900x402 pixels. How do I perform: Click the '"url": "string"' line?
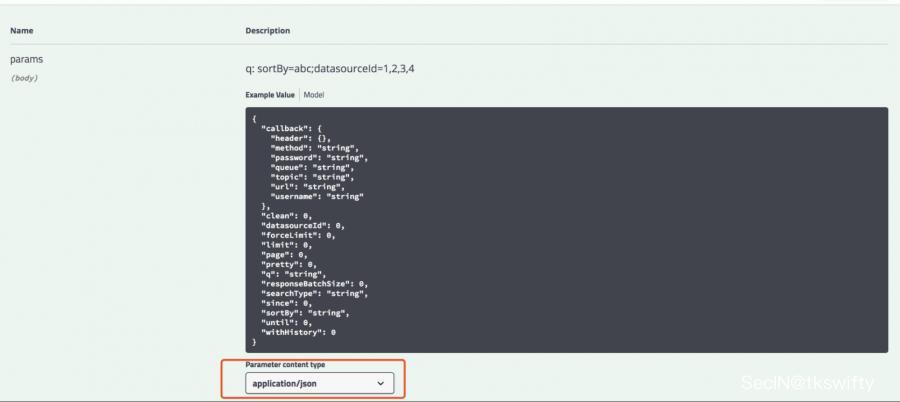308,187
